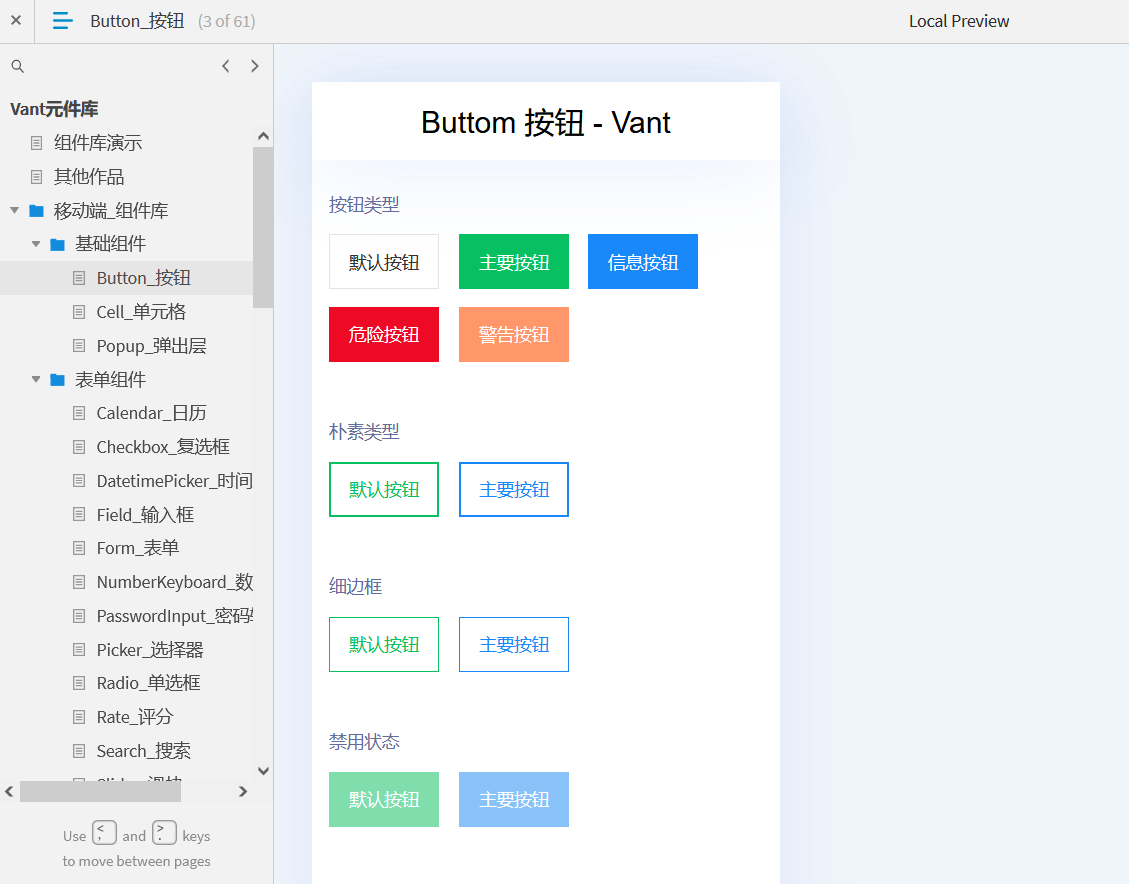Click the page icon beside Cell_单元格

[x=79, y=312]
